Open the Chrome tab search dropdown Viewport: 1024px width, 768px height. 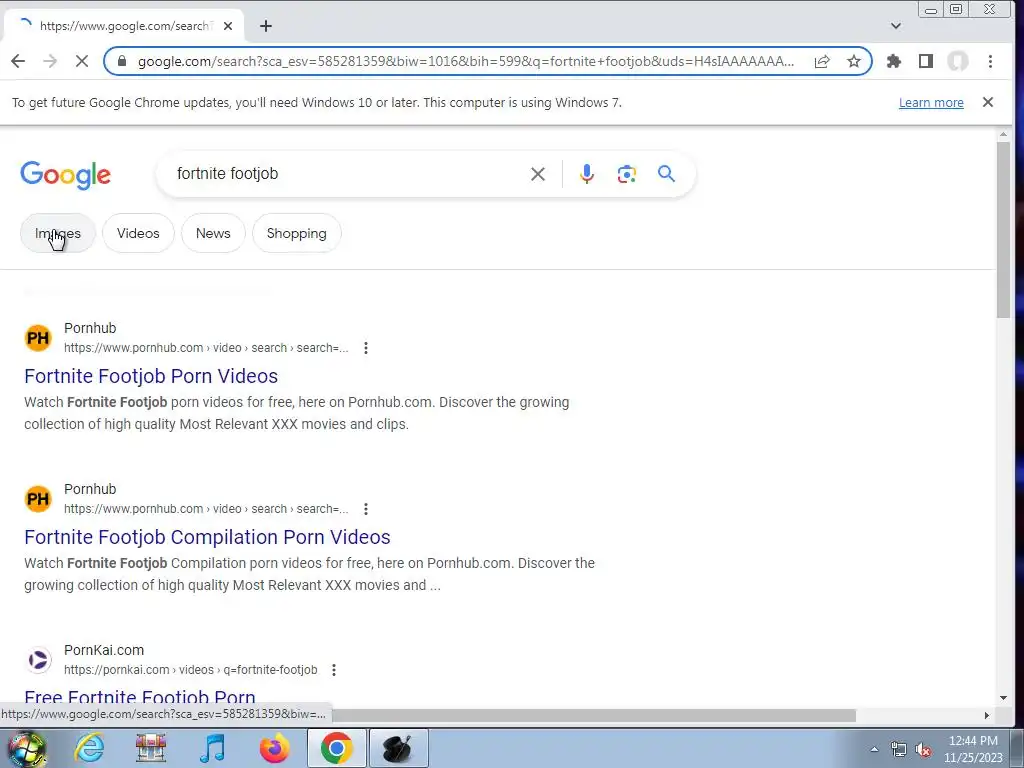point(895,26)
